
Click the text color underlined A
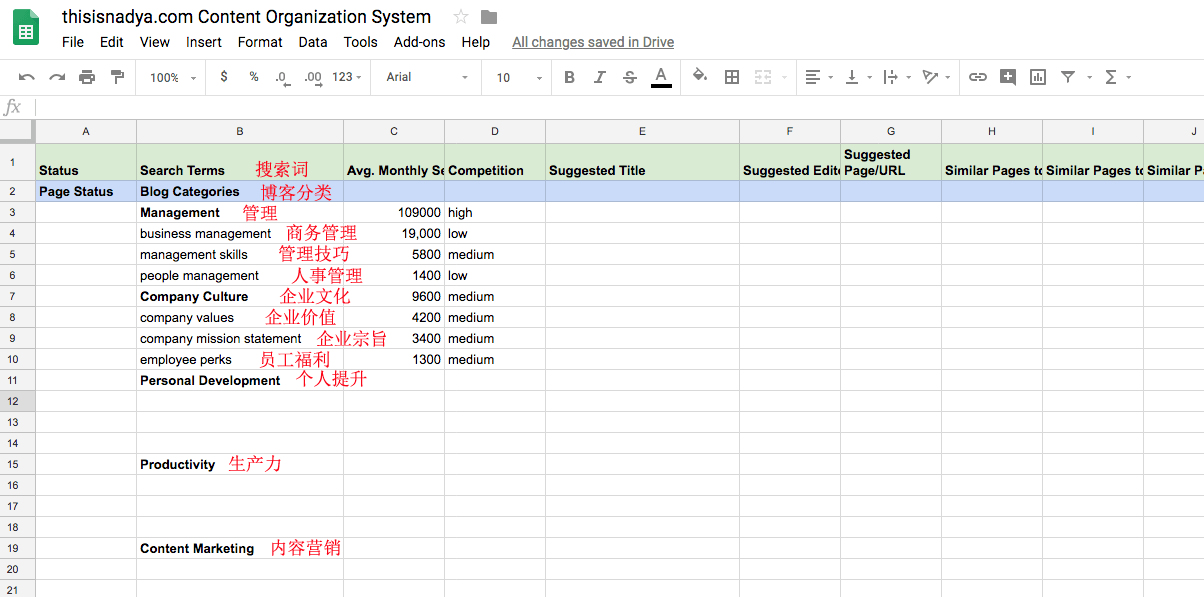(660, 77)
